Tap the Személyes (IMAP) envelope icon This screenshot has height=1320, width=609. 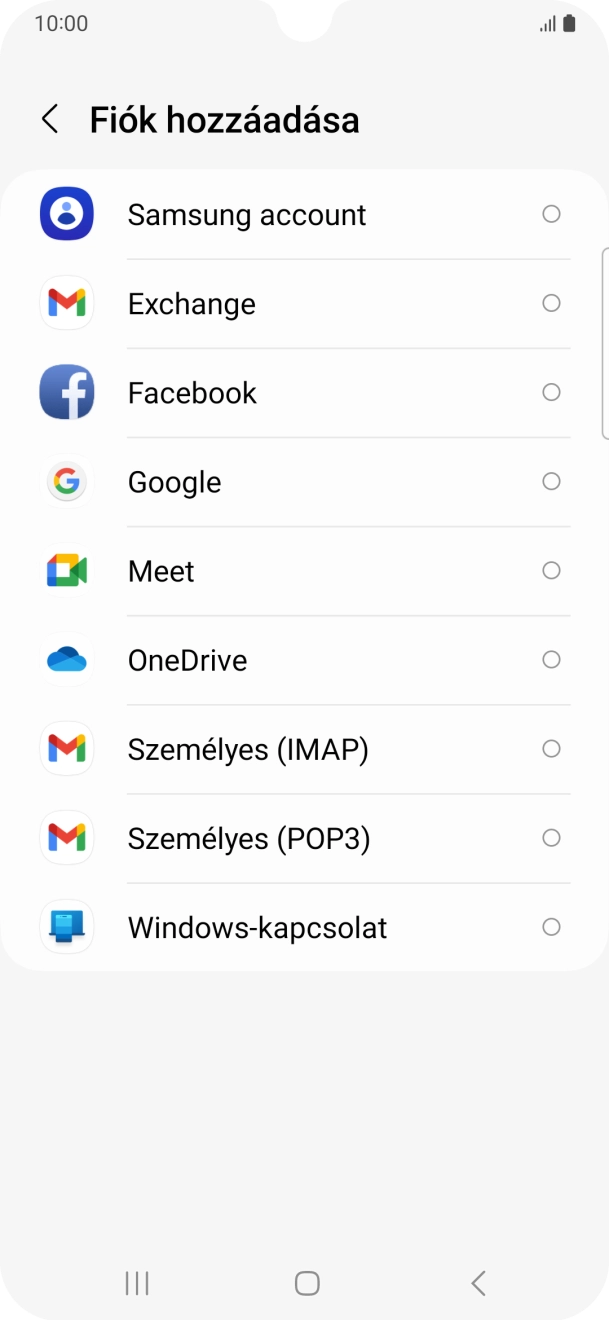pos(66,748)
